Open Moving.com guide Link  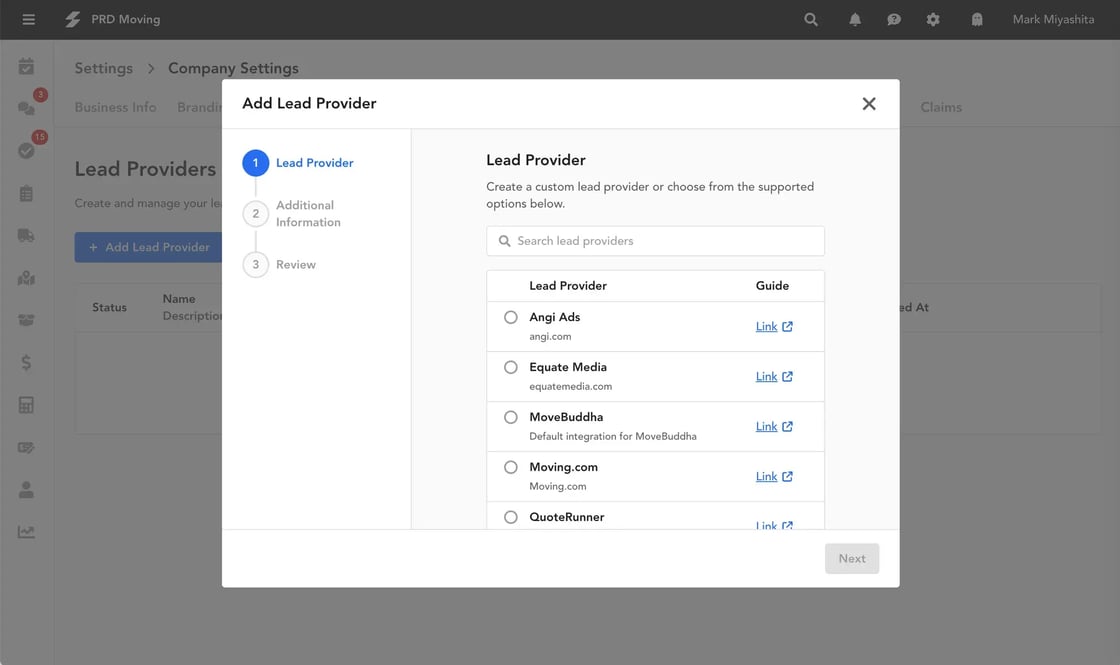(766, 476)
